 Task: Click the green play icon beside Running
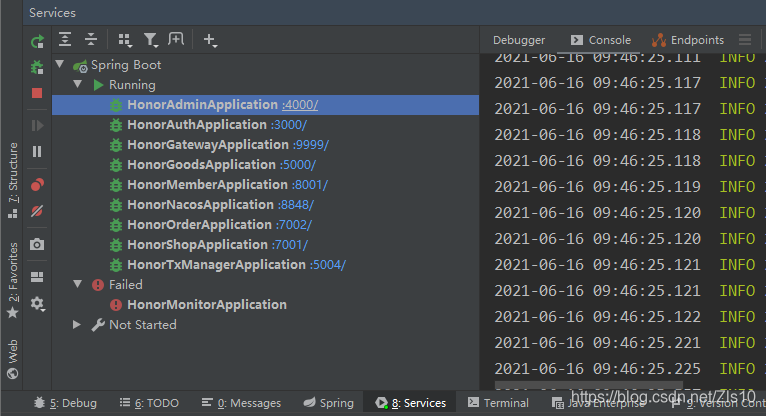tap(98, 85)
